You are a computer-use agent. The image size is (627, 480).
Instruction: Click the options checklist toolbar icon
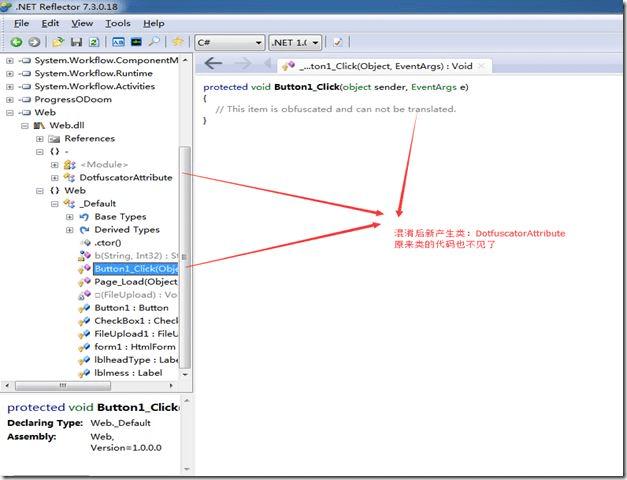click(x=337, y=42)
